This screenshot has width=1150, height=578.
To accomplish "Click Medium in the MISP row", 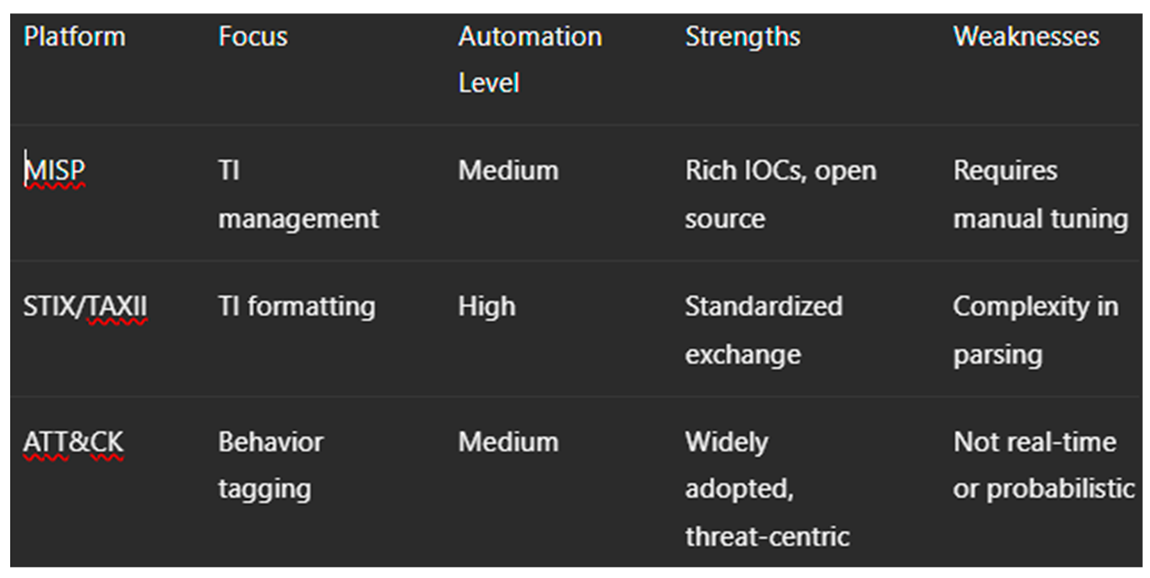I will pos(508,171).
